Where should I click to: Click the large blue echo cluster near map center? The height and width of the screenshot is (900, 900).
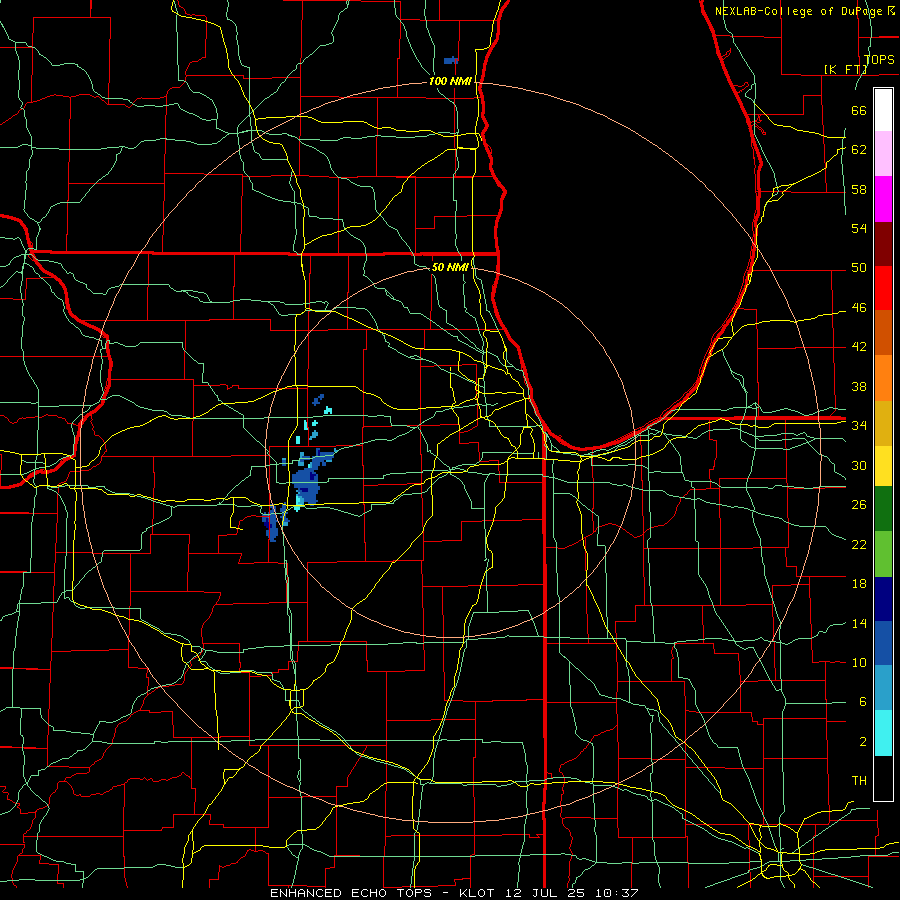click(x=307, y=481)
